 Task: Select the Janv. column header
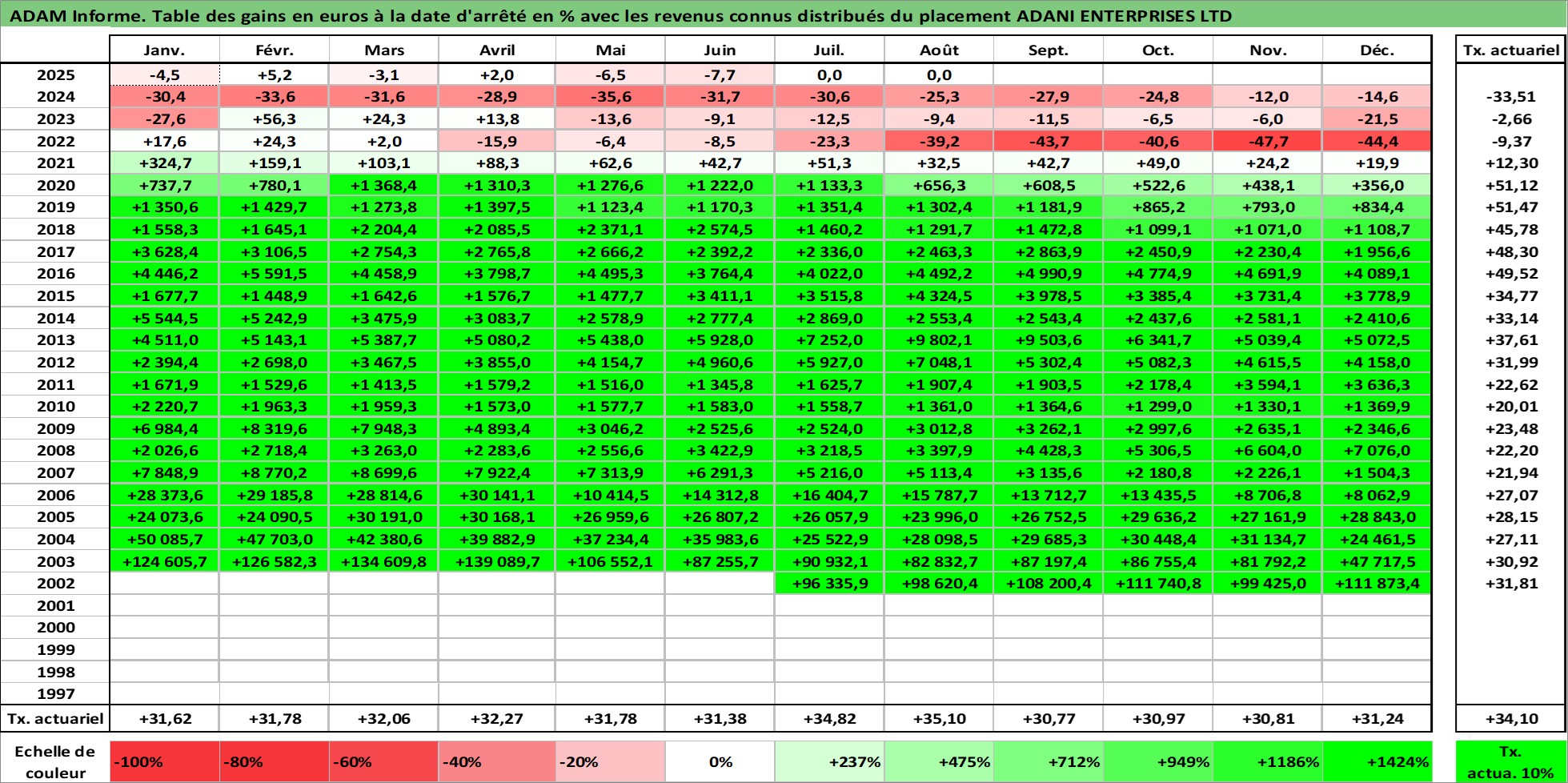coord(164,50)
